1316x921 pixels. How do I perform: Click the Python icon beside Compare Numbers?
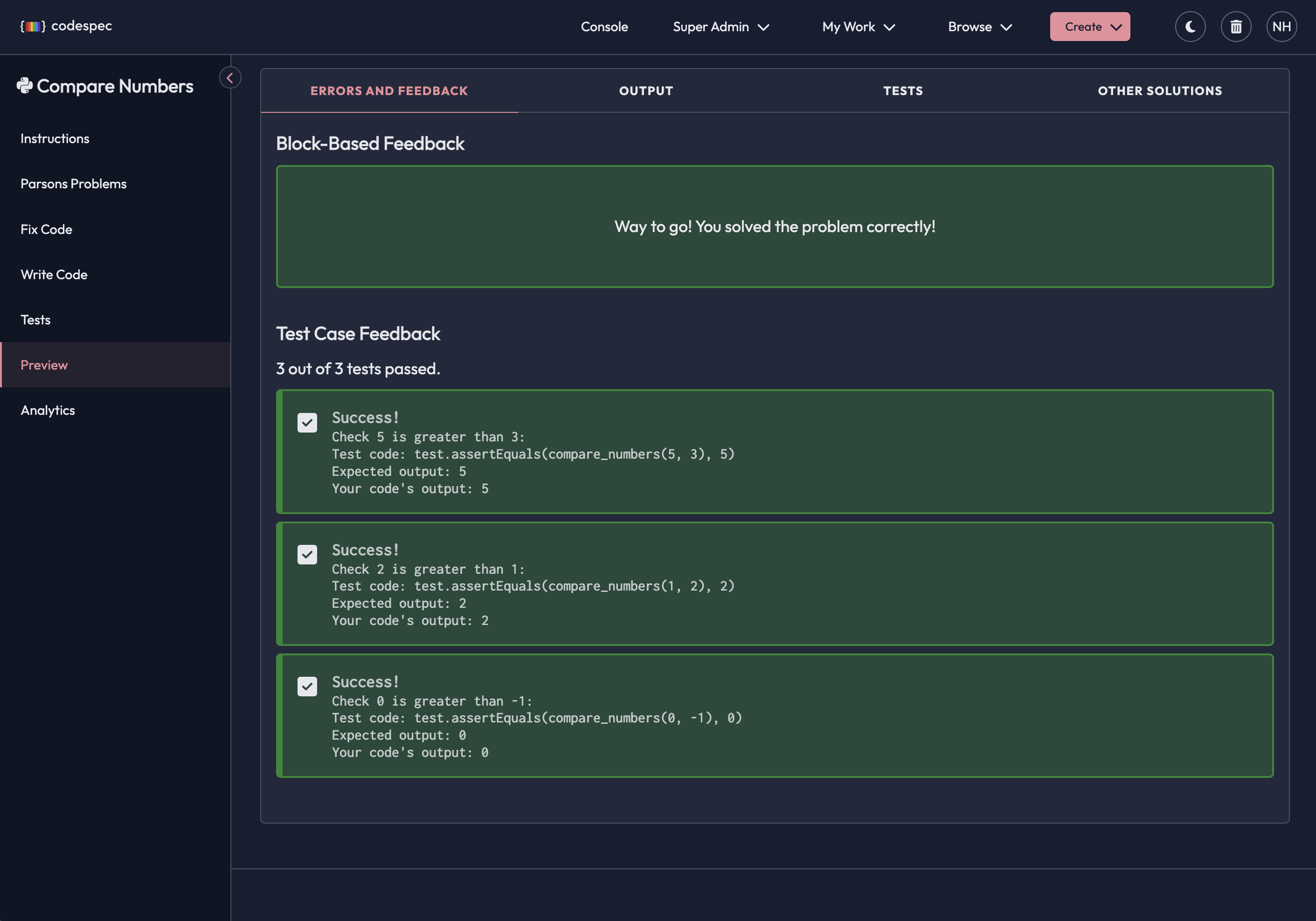[25, 86]
